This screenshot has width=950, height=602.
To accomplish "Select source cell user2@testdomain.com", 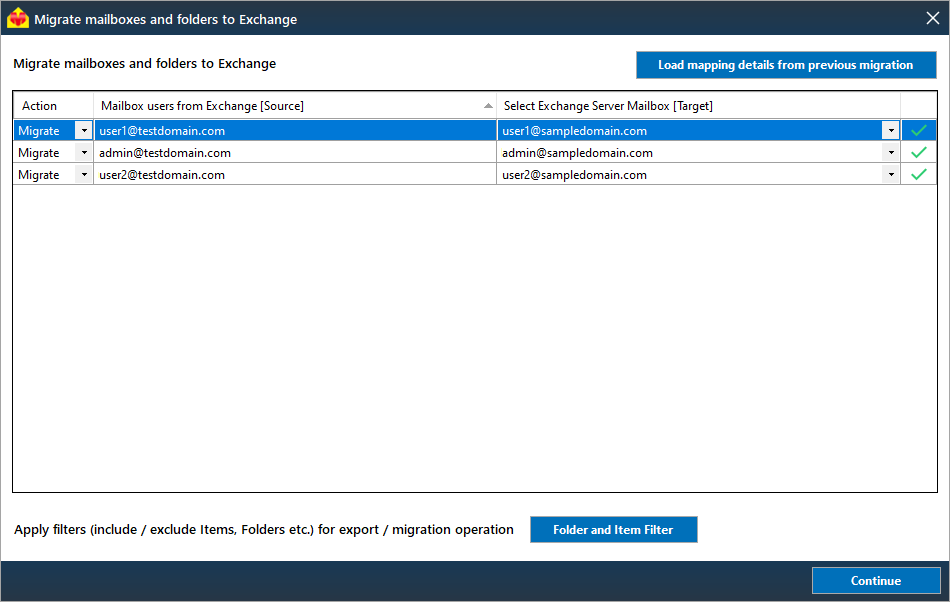I will click(x=295, y=174).
